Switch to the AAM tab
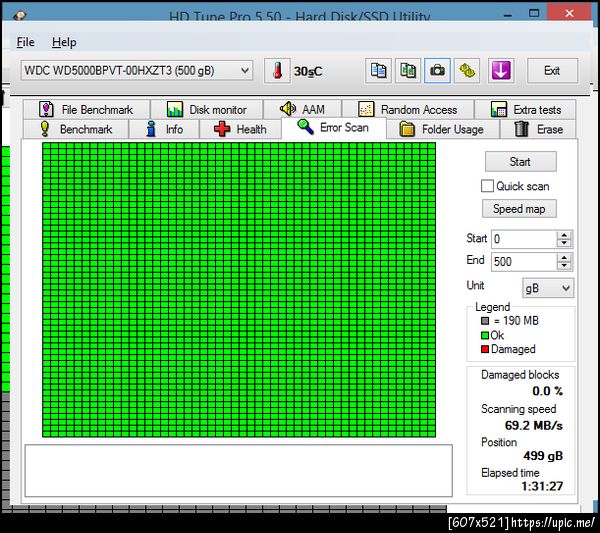 (x=302, y=109)
